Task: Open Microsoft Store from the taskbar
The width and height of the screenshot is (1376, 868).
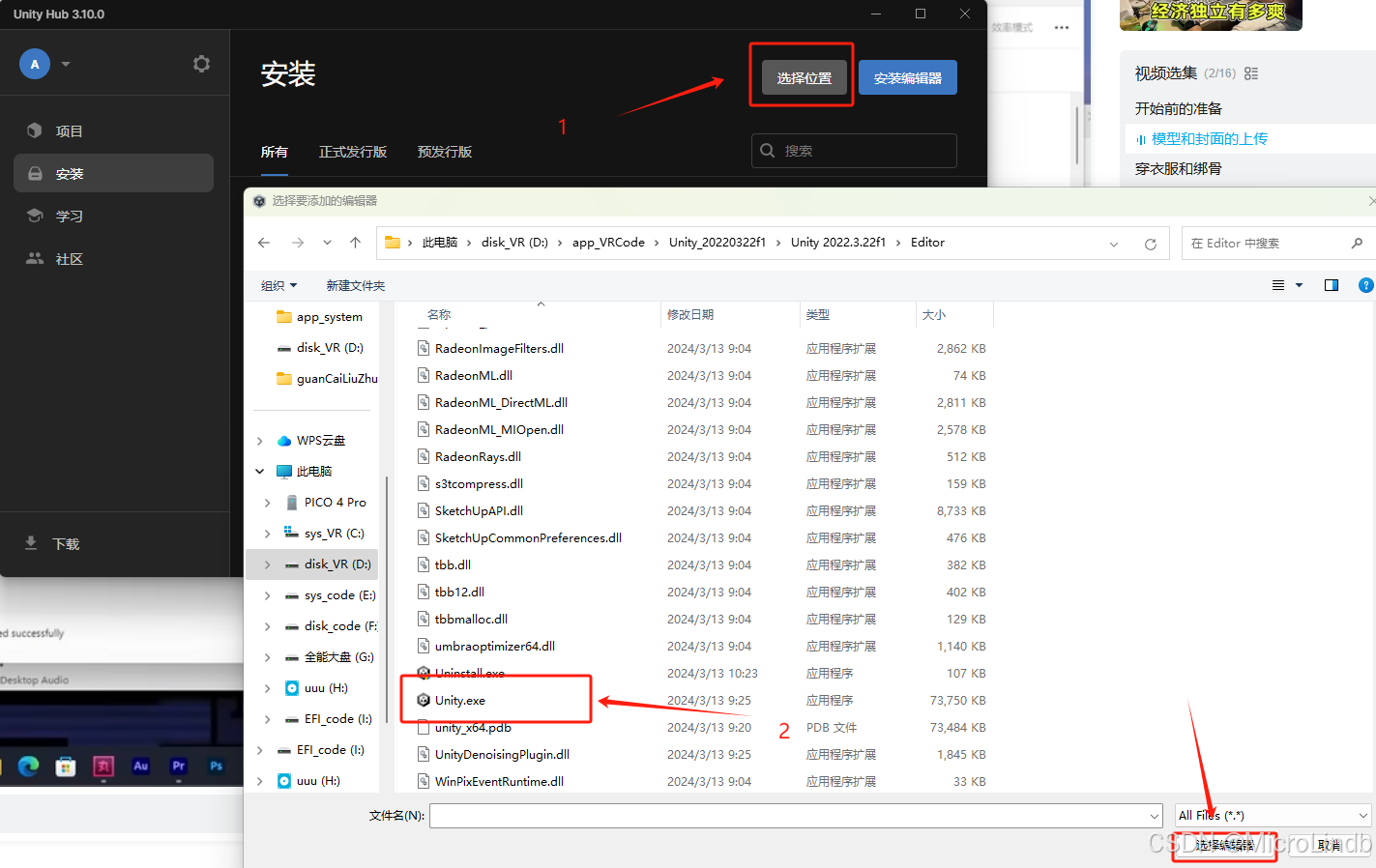Action: point(66,766)
